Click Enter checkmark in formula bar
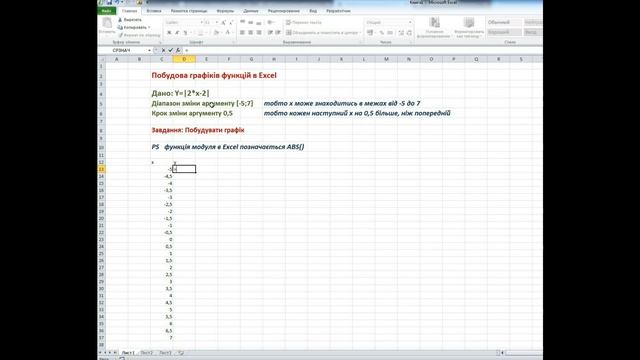 point(171,50)
